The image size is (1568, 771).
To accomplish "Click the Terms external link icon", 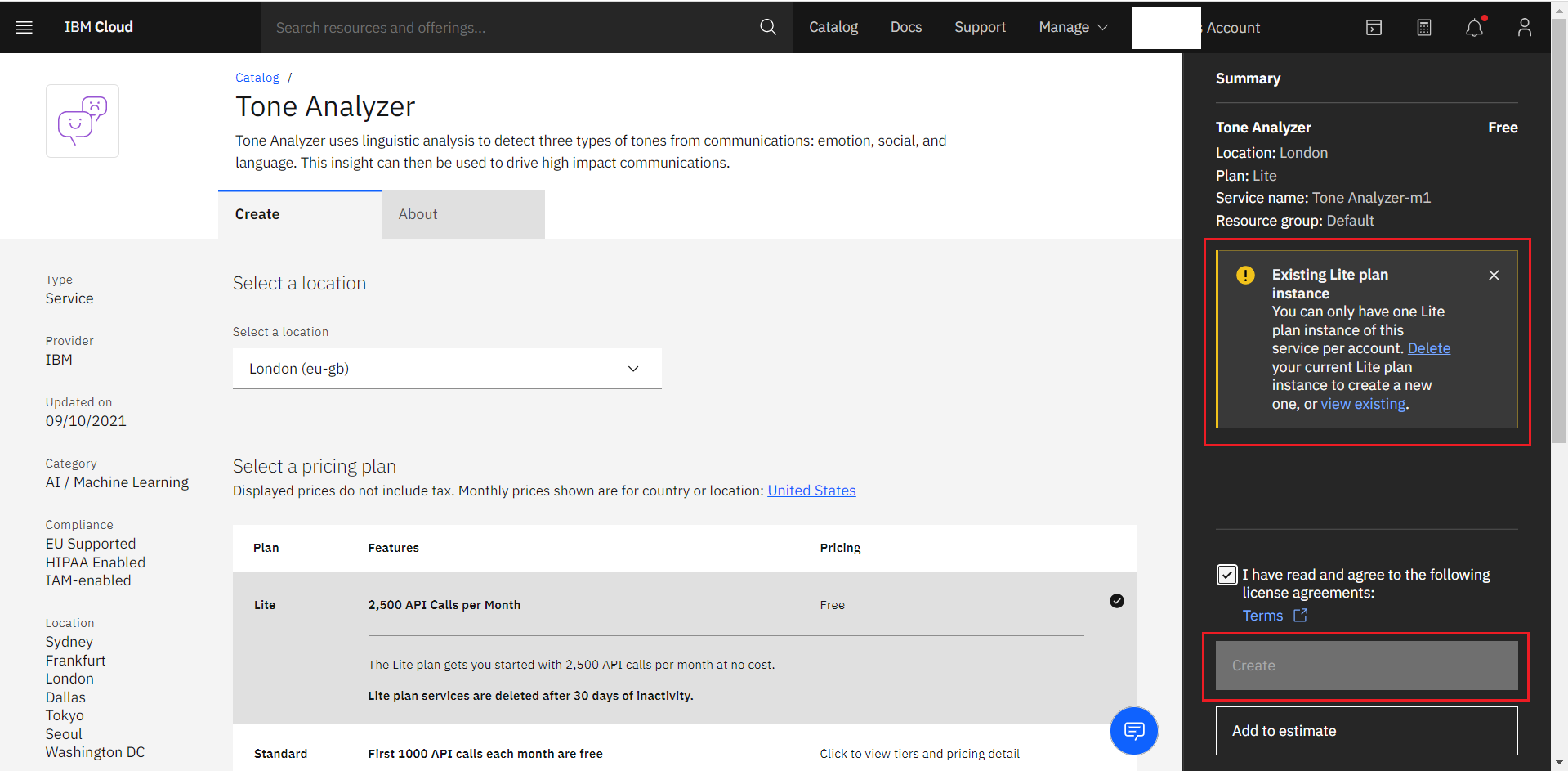I will coord(1300,616).
